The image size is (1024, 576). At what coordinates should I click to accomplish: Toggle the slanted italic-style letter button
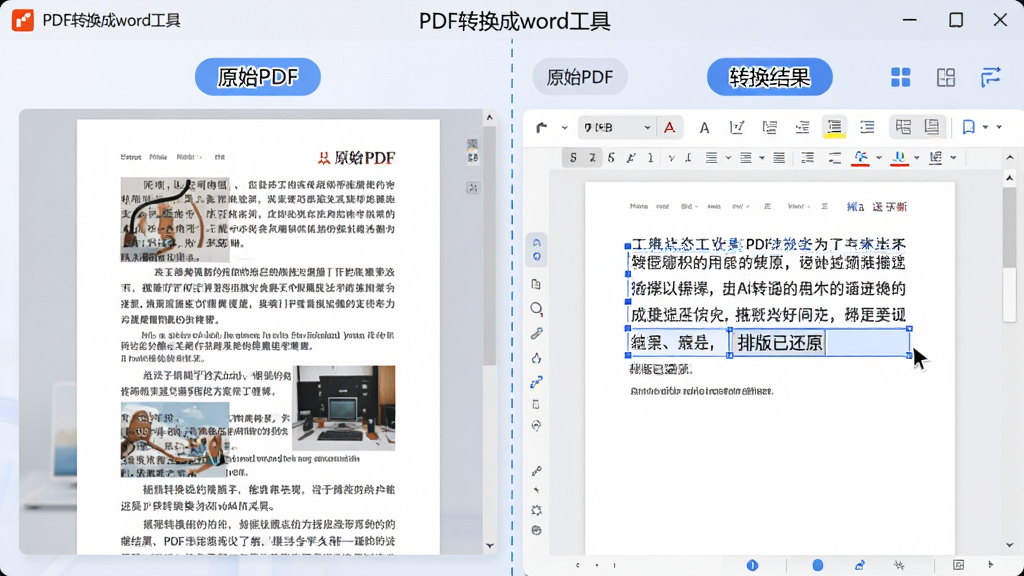coord(631,157)
